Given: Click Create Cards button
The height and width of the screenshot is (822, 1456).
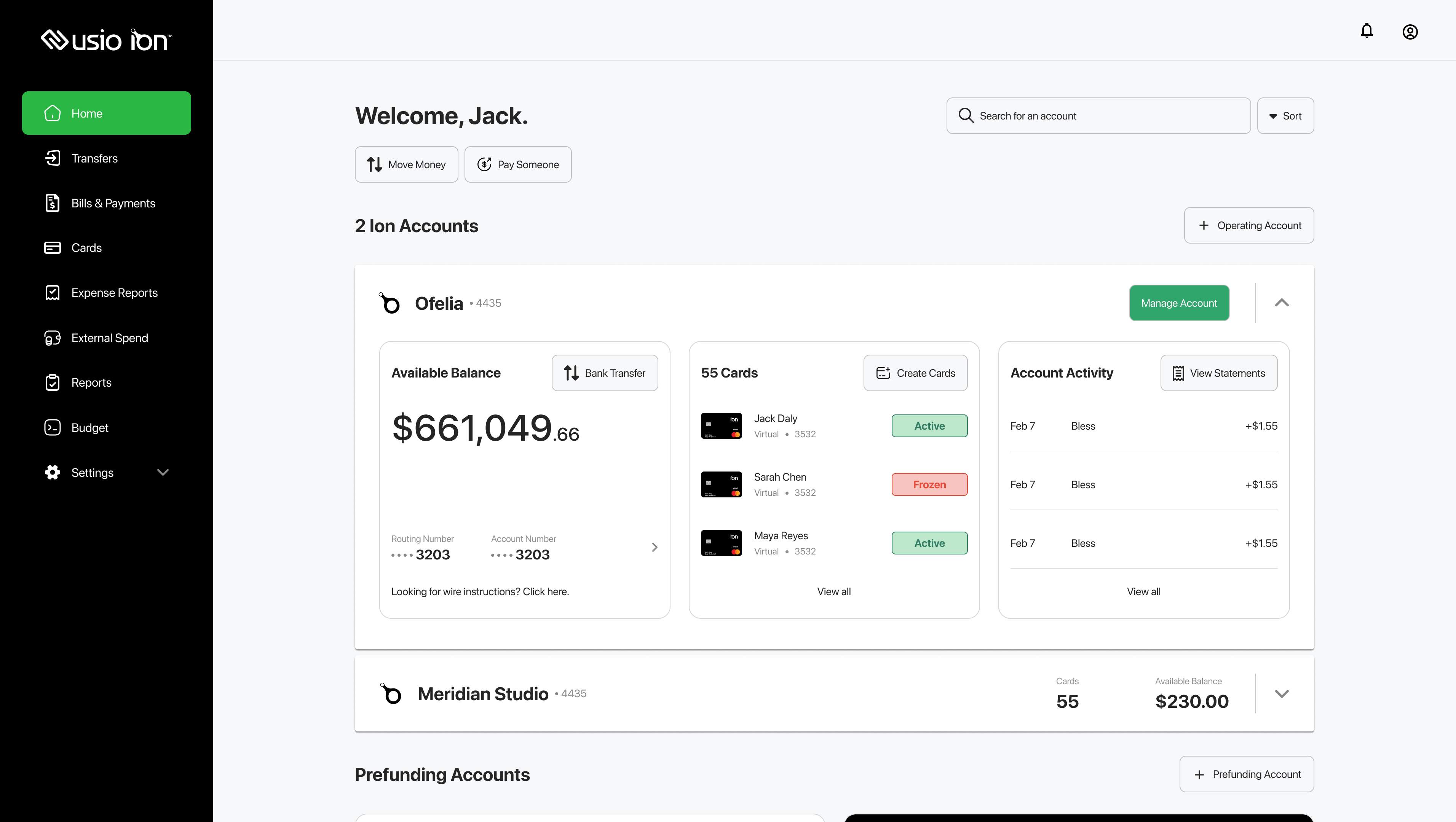Looking at the screenshot, I should [916, 373].
